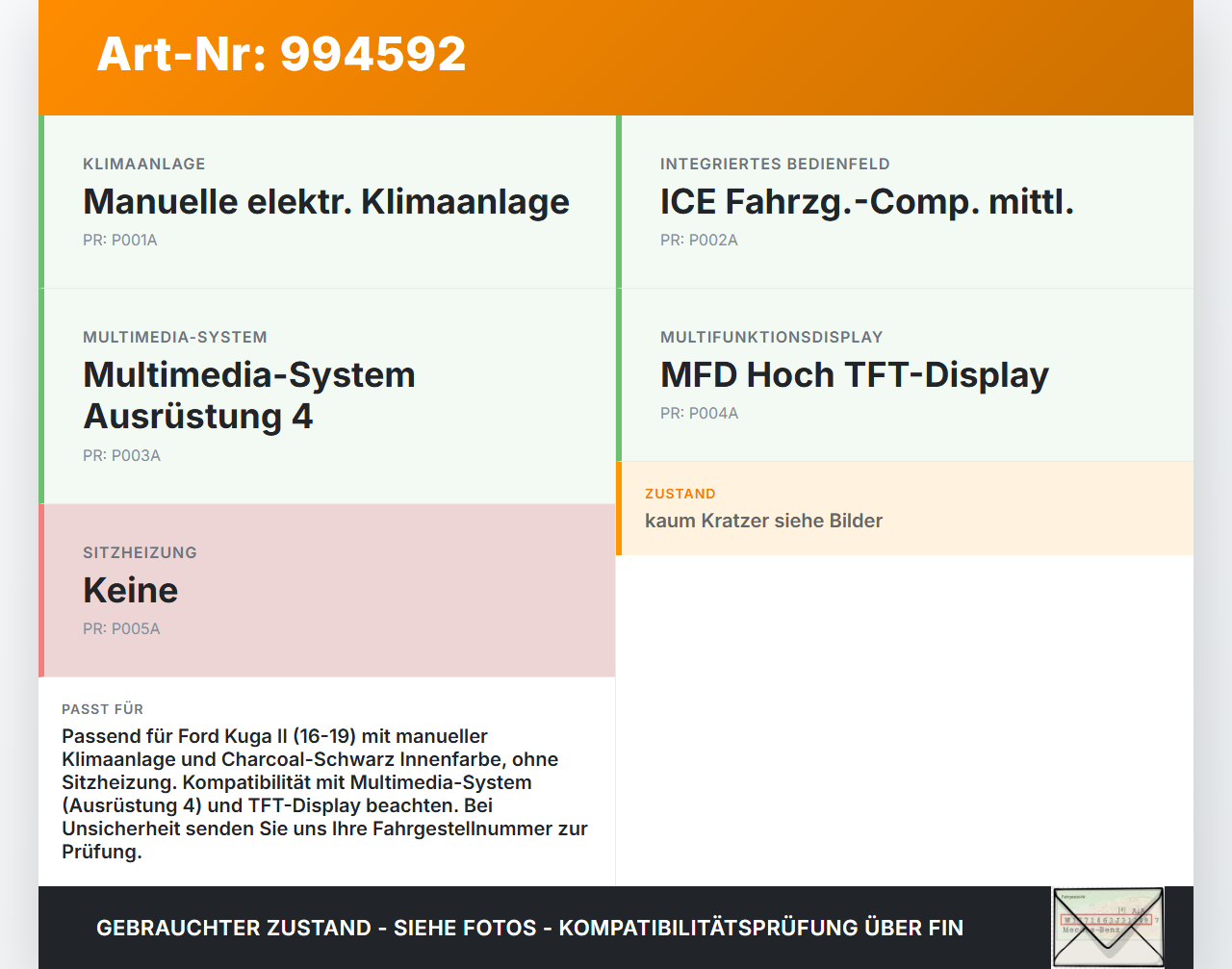The image size is (1232, 969).
Task: Click Manuelle elektr. Klimaanlage heading
Action: point(326,202)
